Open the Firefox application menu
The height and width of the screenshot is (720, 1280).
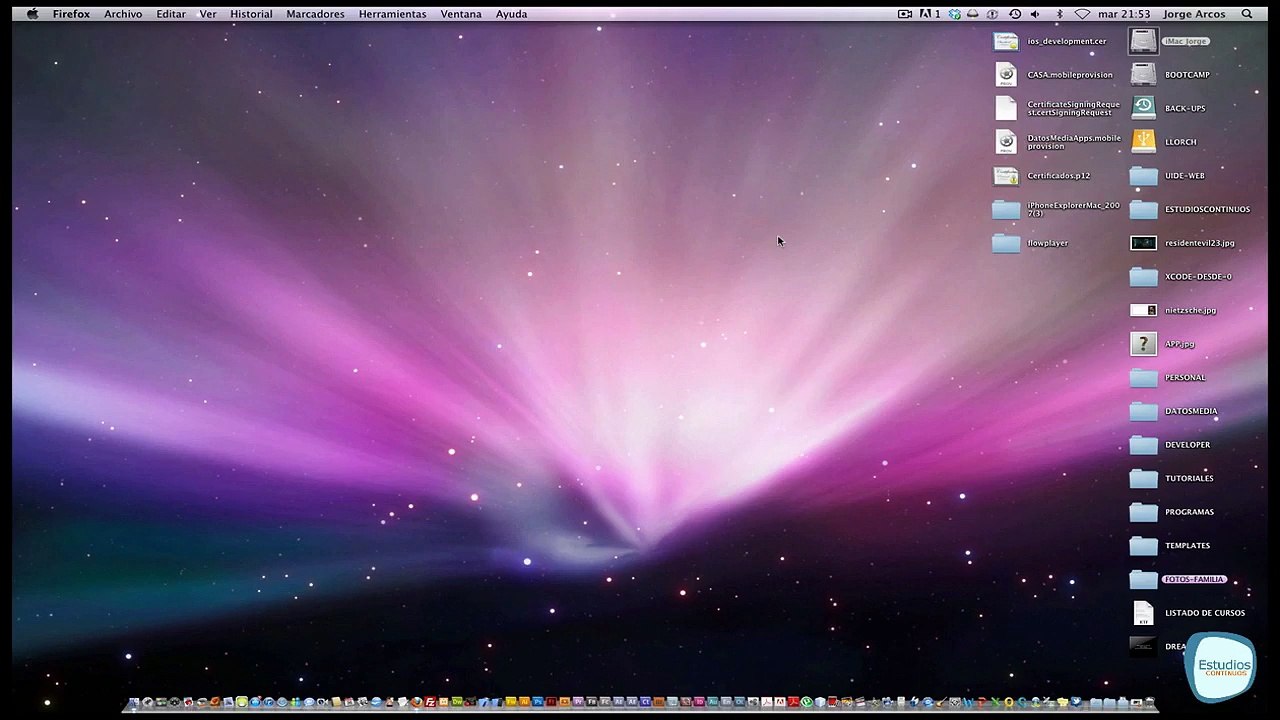pos(71,14)
